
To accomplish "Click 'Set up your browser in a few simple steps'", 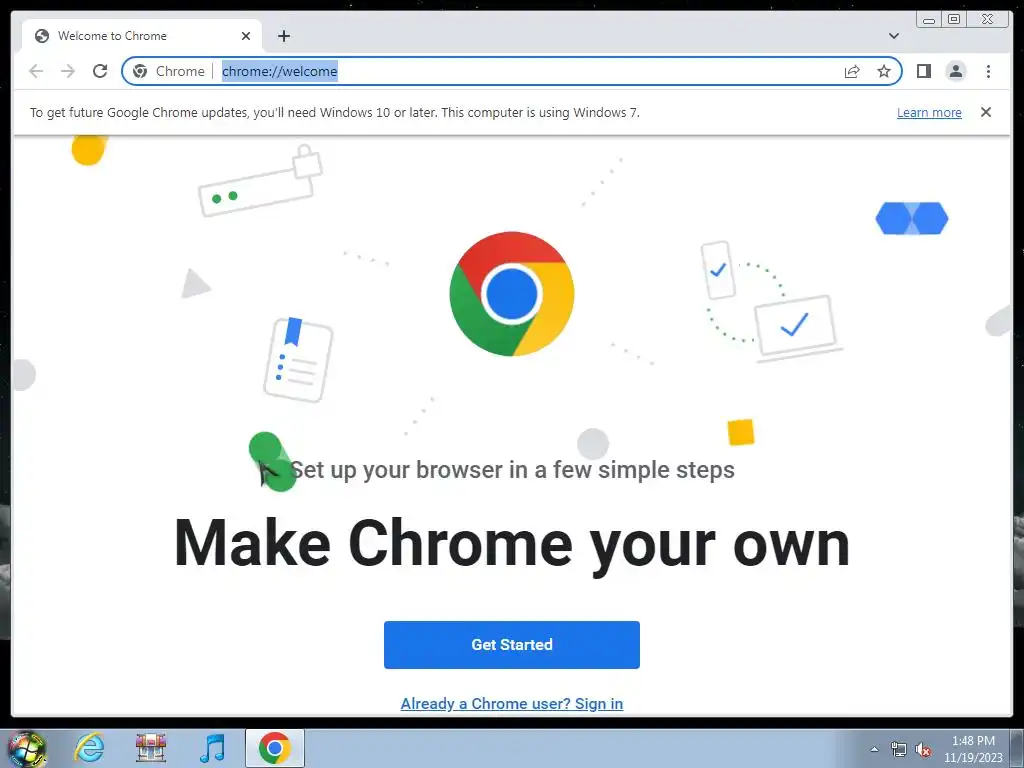I will click(x=512, y=470).
